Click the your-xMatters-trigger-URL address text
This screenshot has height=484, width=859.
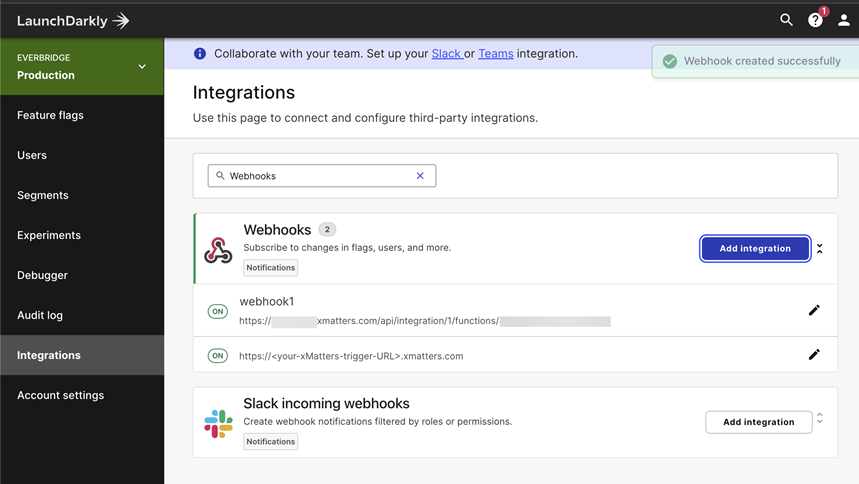pyautogui.click(x=351, y=356)
